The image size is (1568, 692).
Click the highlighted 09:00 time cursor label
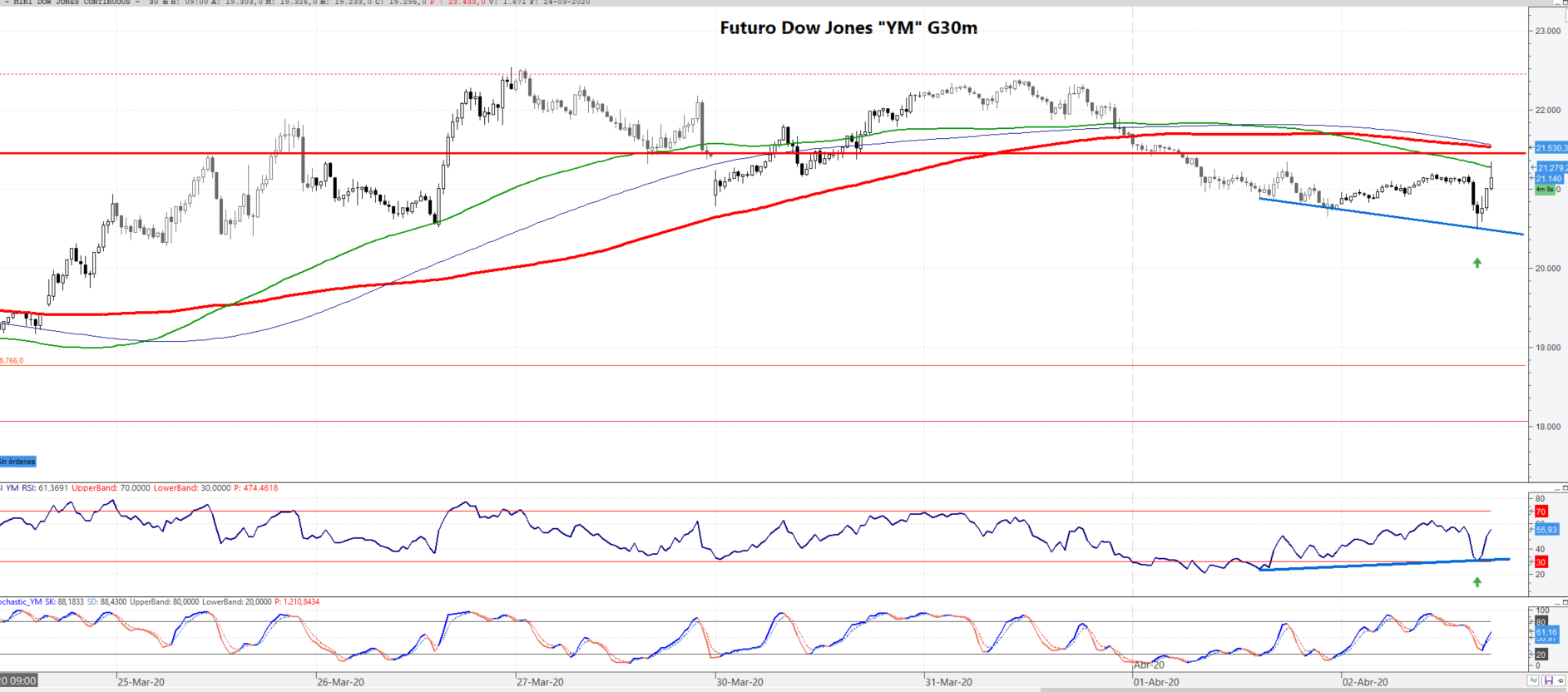point(18,680)
